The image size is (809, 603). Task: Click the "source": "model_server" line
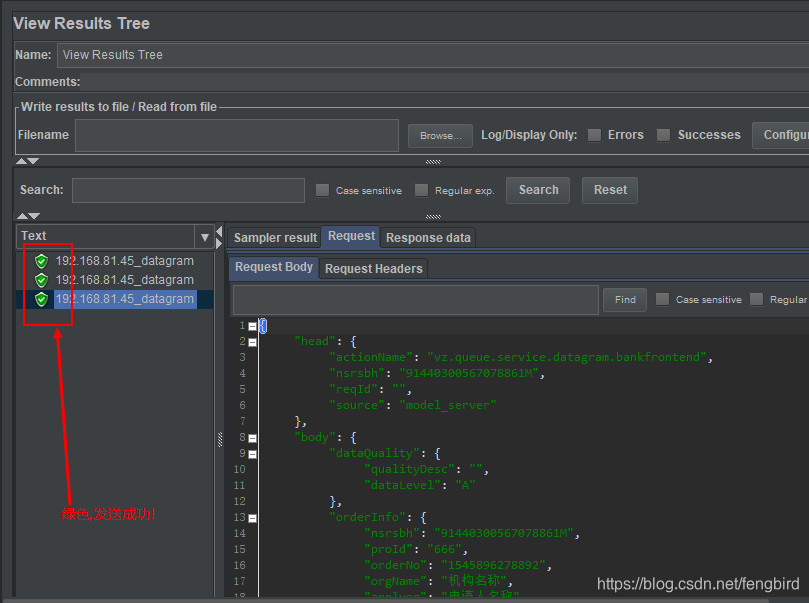[413, 405]
